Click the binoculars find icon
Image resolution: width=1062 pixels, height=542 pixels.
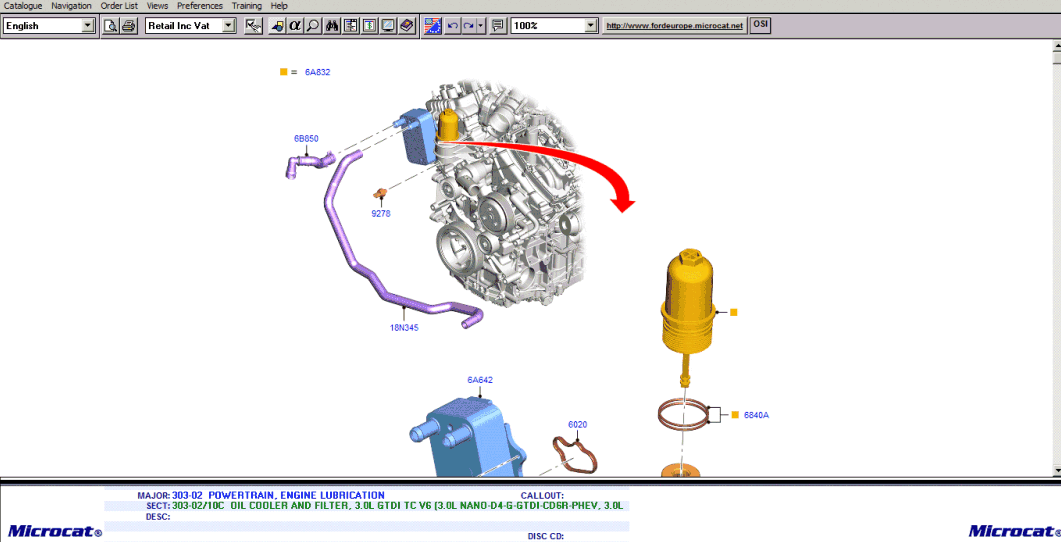332,26
